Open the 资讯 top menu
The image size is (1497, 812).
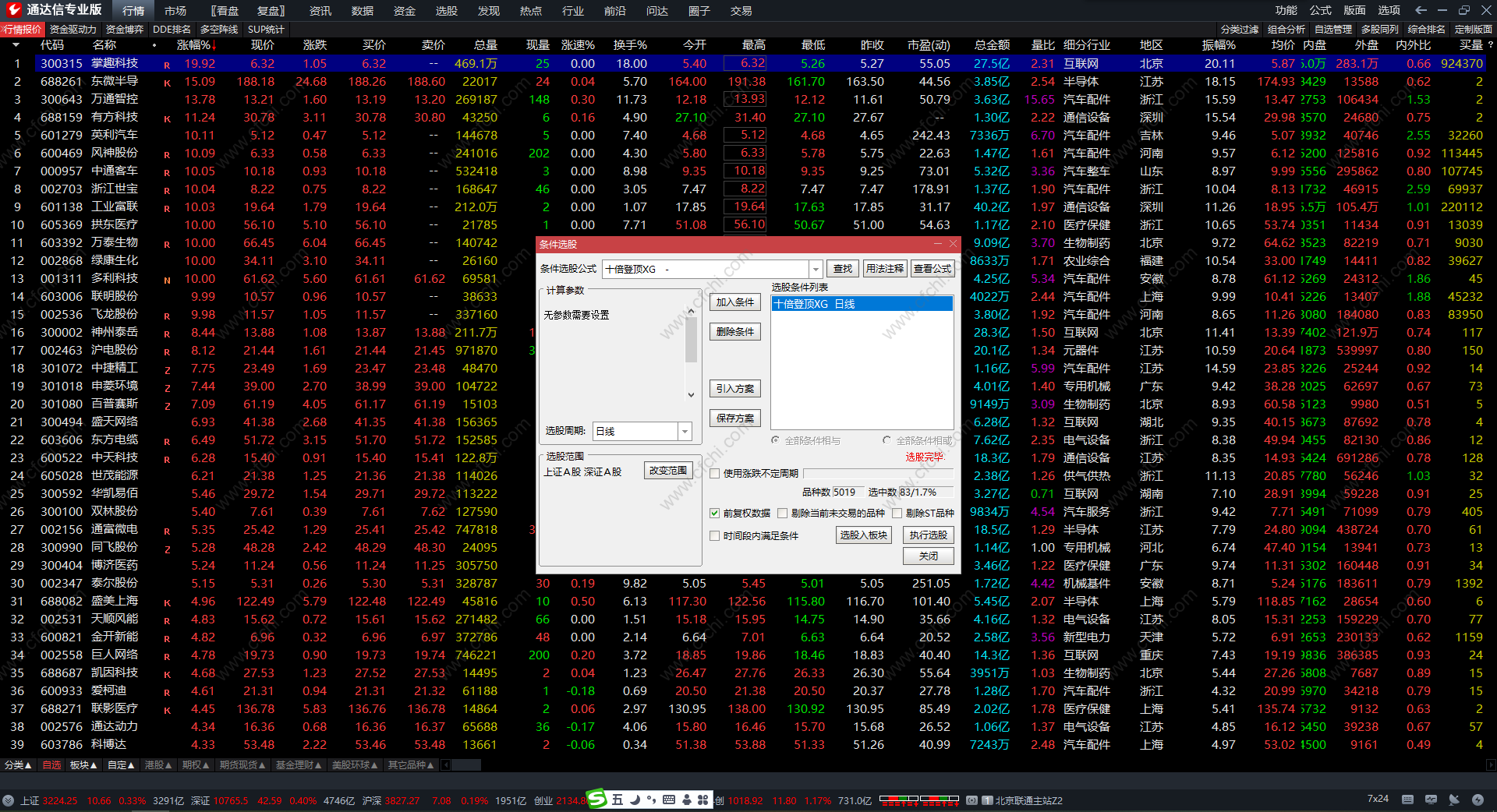320,10
